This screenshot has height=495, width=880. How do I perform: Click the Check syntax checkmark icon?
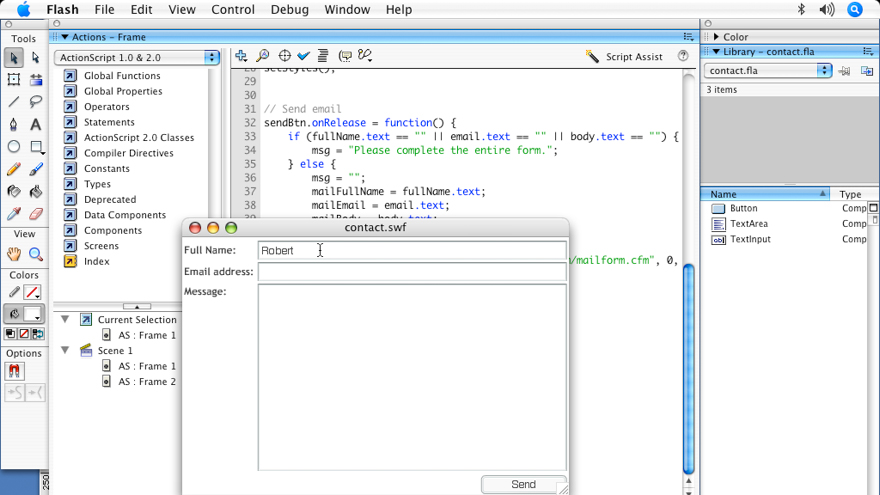(x=304, y=56)
